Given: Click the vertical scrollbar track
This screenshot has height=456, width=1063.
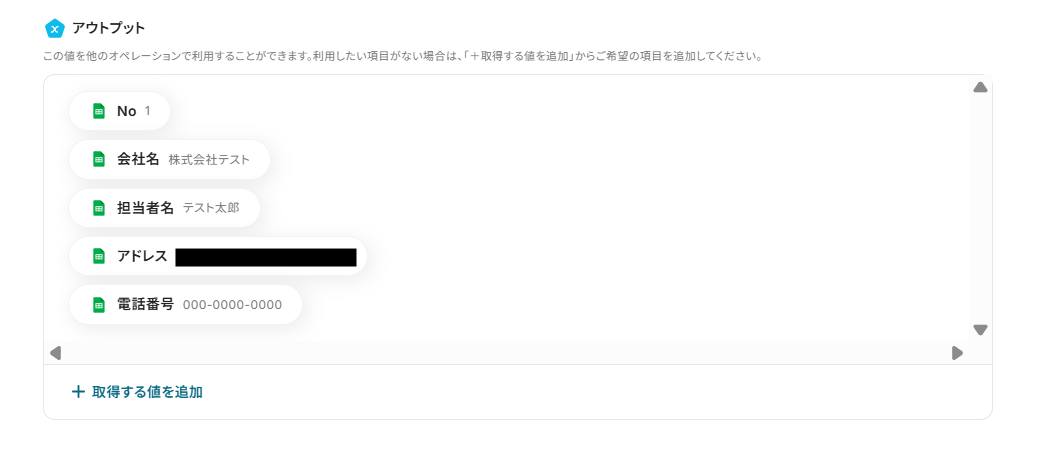Looking at the screenshot, I should point(980,209).
